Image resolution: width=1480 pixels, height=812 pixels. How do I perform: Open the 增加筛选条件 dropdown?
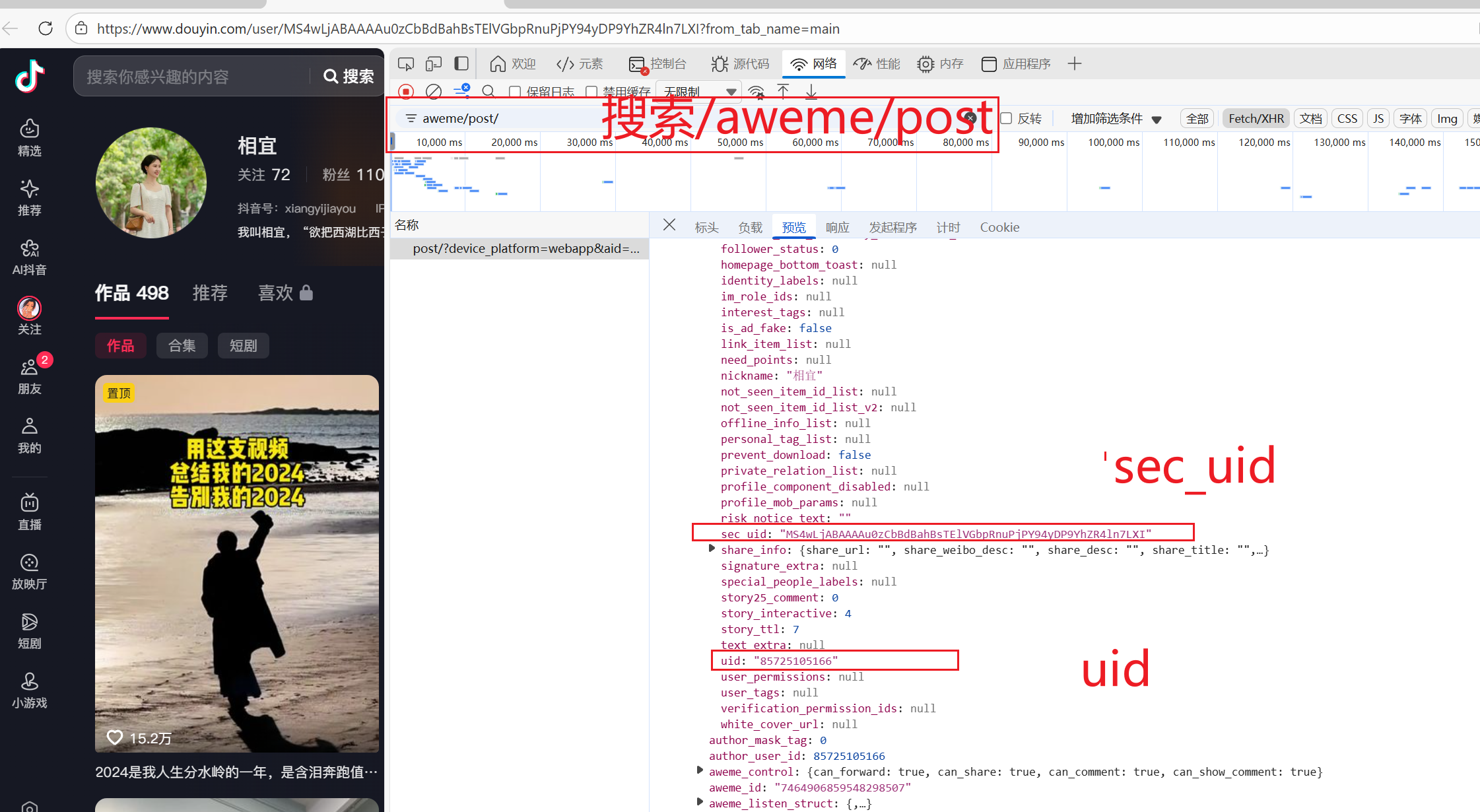[x=1116, y=118]
